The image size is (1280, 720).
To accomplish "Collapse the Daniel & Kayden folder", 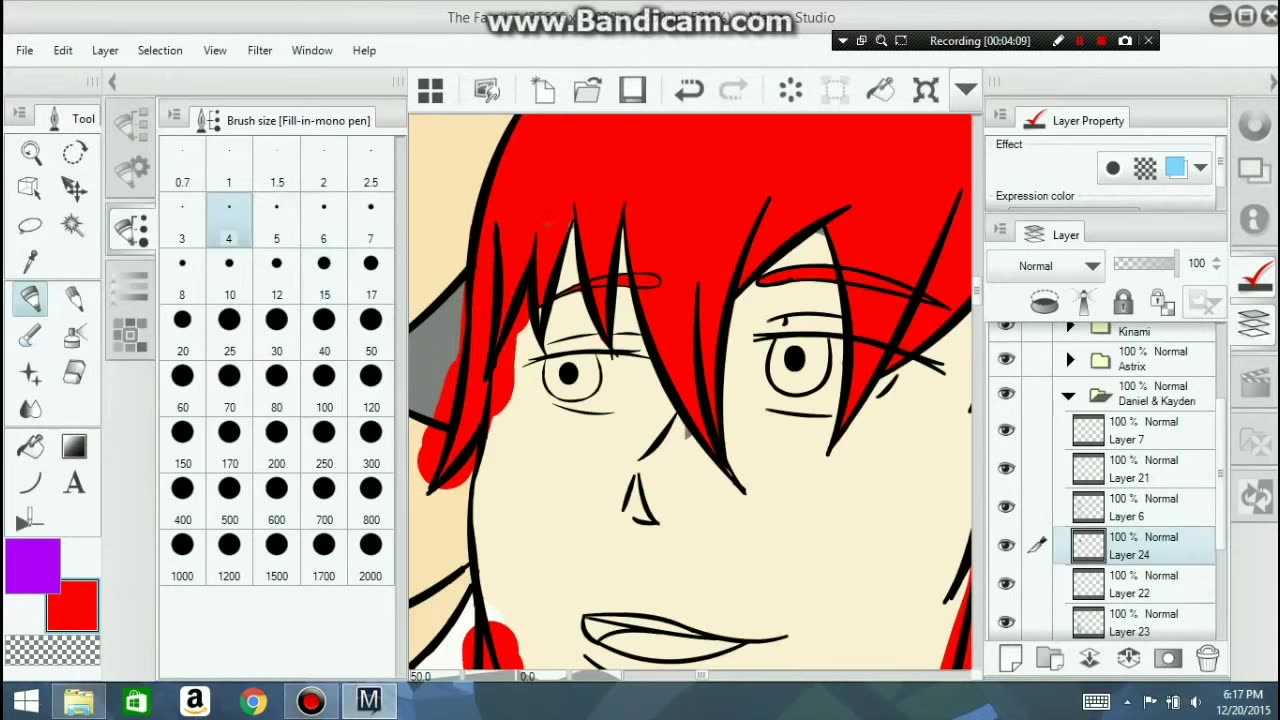I will click(x=1069, y=396).
